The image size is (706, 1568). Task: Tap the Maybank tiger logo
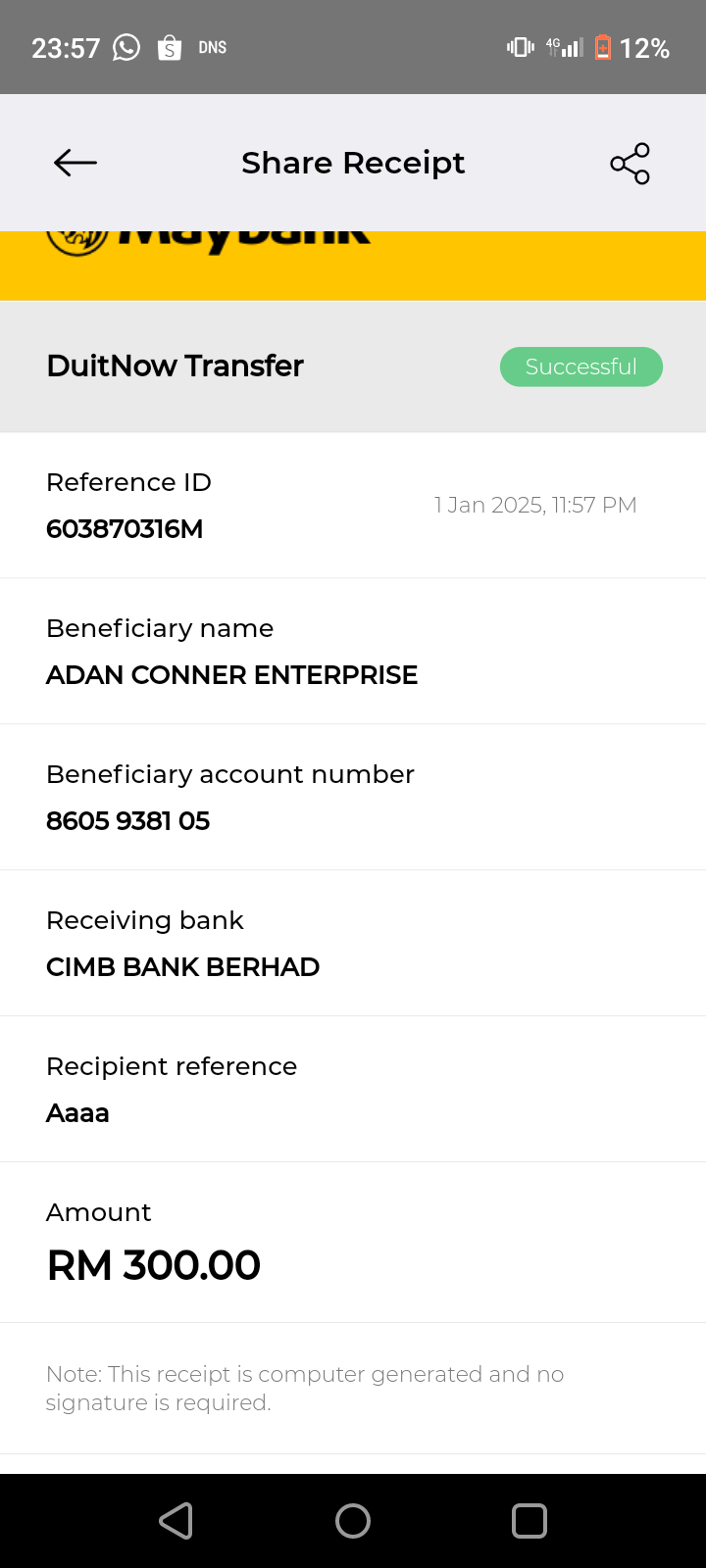(x=76, y=241)
